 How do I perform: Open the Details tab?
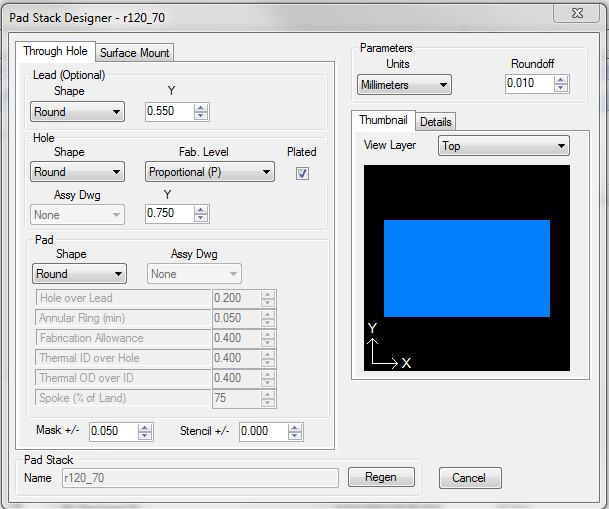point(435,122)
